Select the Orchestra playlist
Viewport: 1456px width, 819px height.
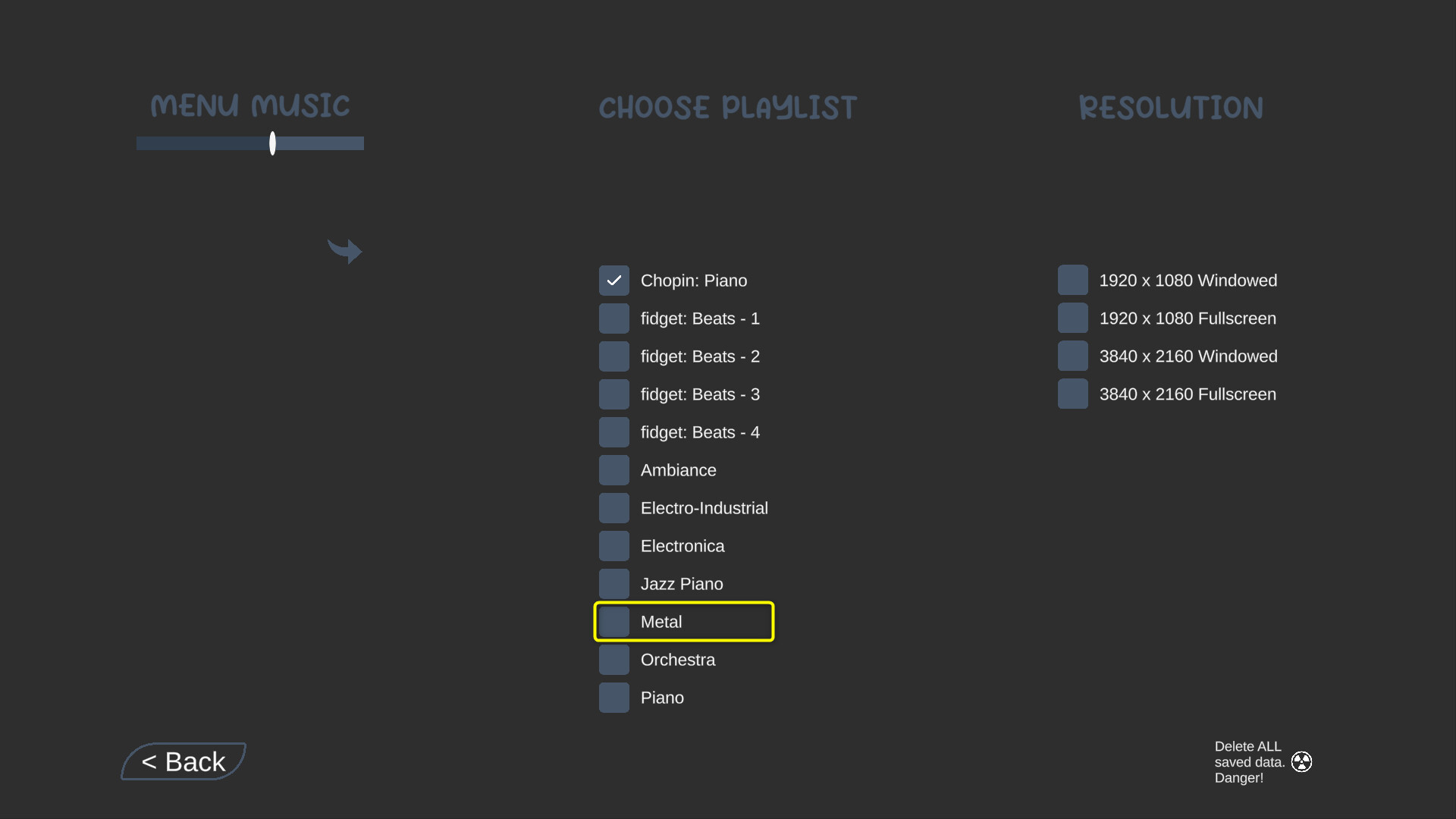pyautogui.click(x=613, y=659)
